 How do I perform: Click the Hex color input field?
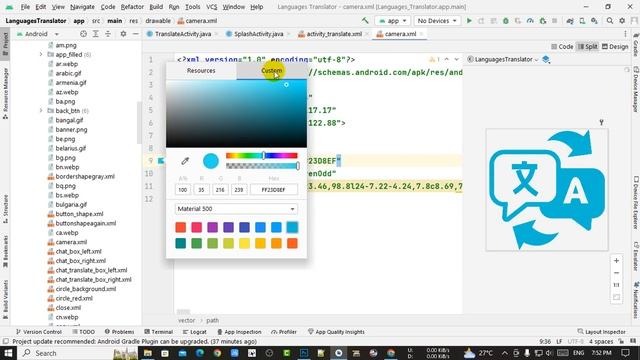point(273,190)
